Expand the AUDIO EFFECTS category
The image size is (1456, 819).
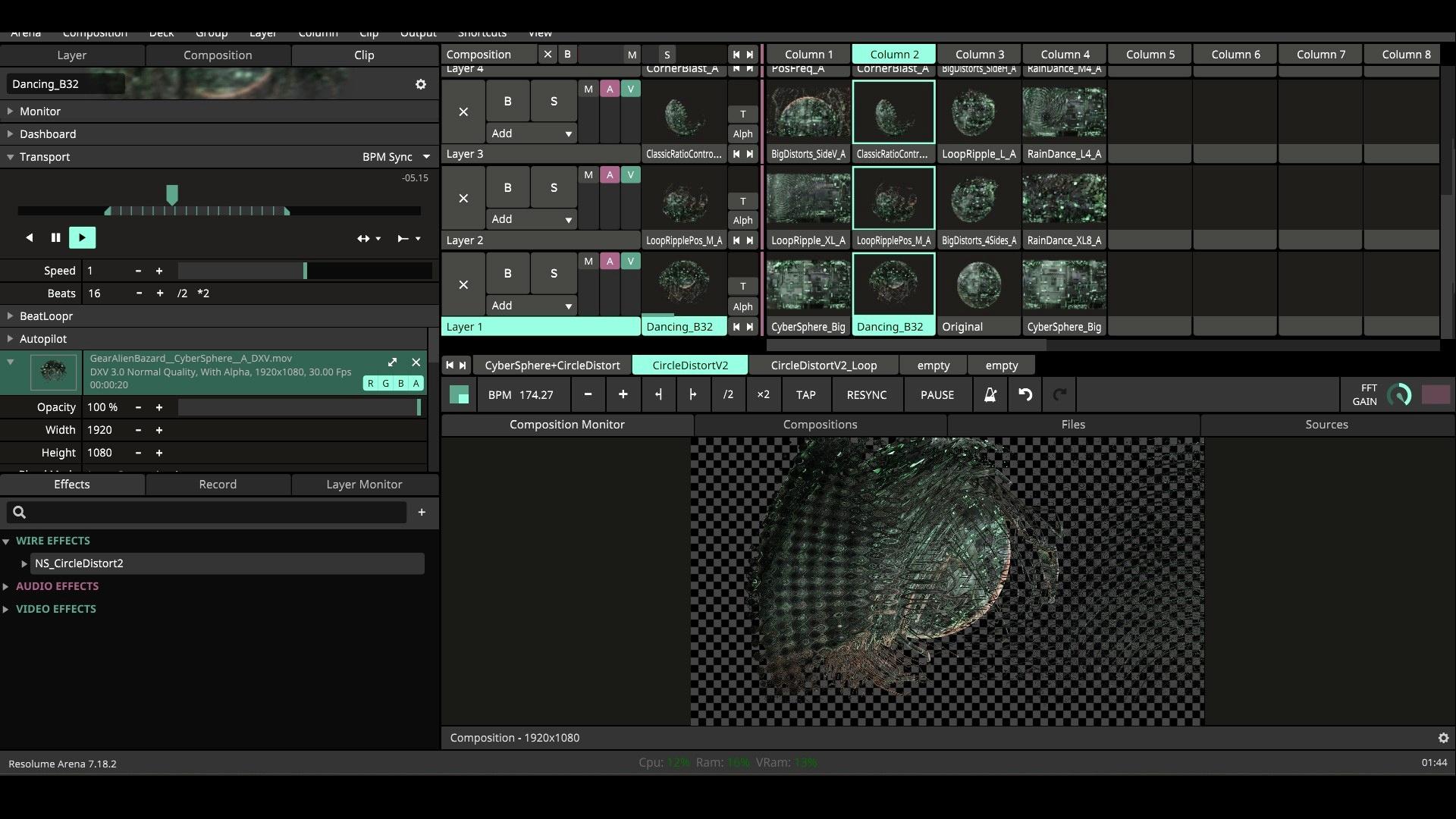tap(6, 586)
